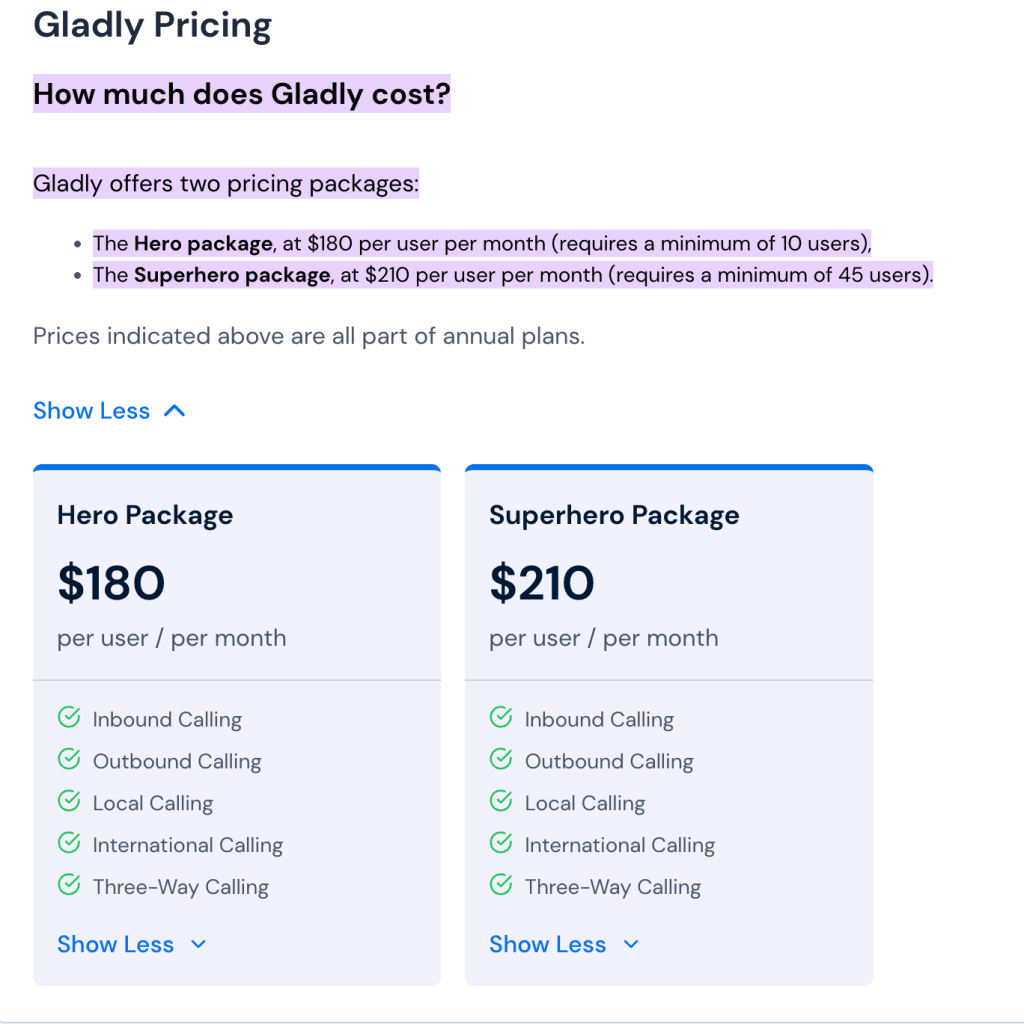Click the highlighted Hero package bullet text

(480, 243)
